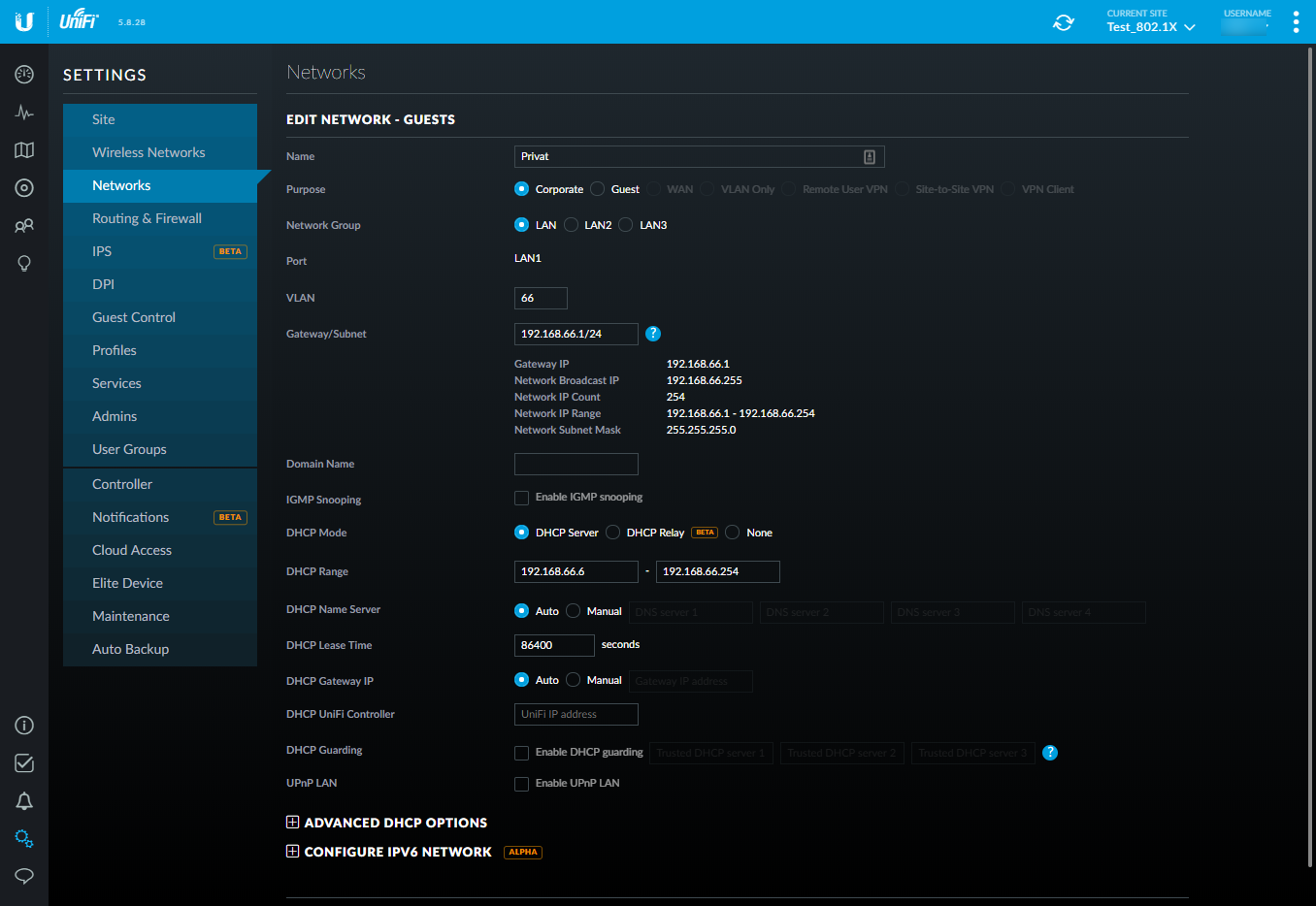1316x906 pixels.
Task: Open Notifications settings
Action: (160, 518)
